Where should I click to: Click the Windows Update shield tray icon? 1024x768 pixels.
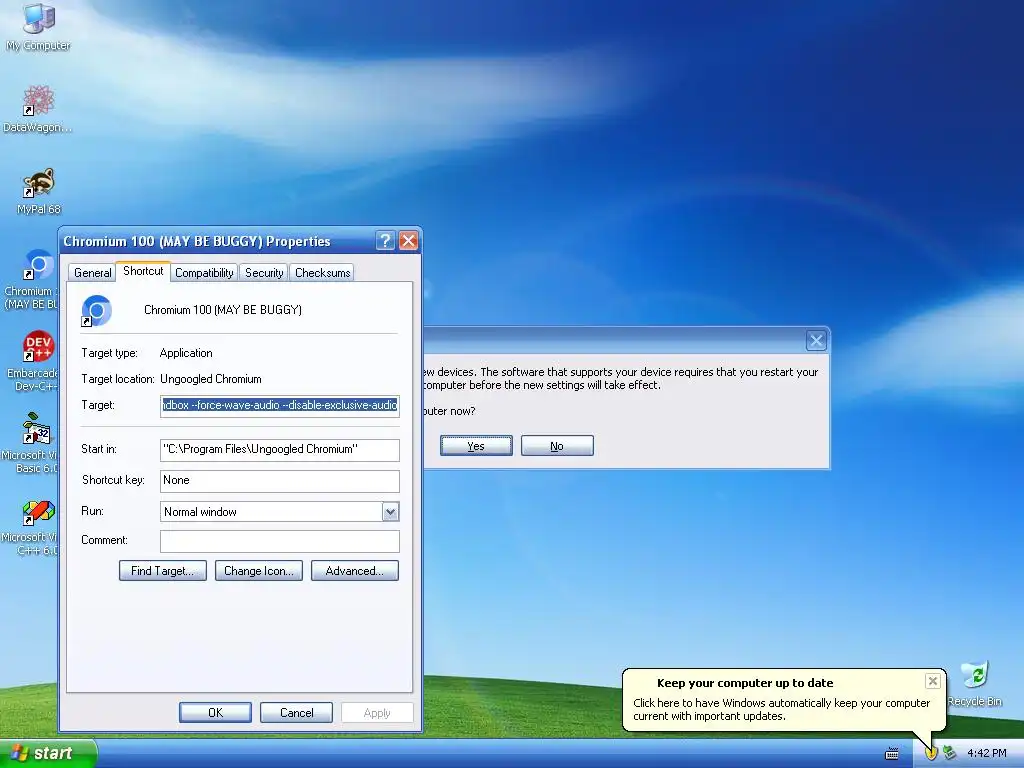coord(930,753)
